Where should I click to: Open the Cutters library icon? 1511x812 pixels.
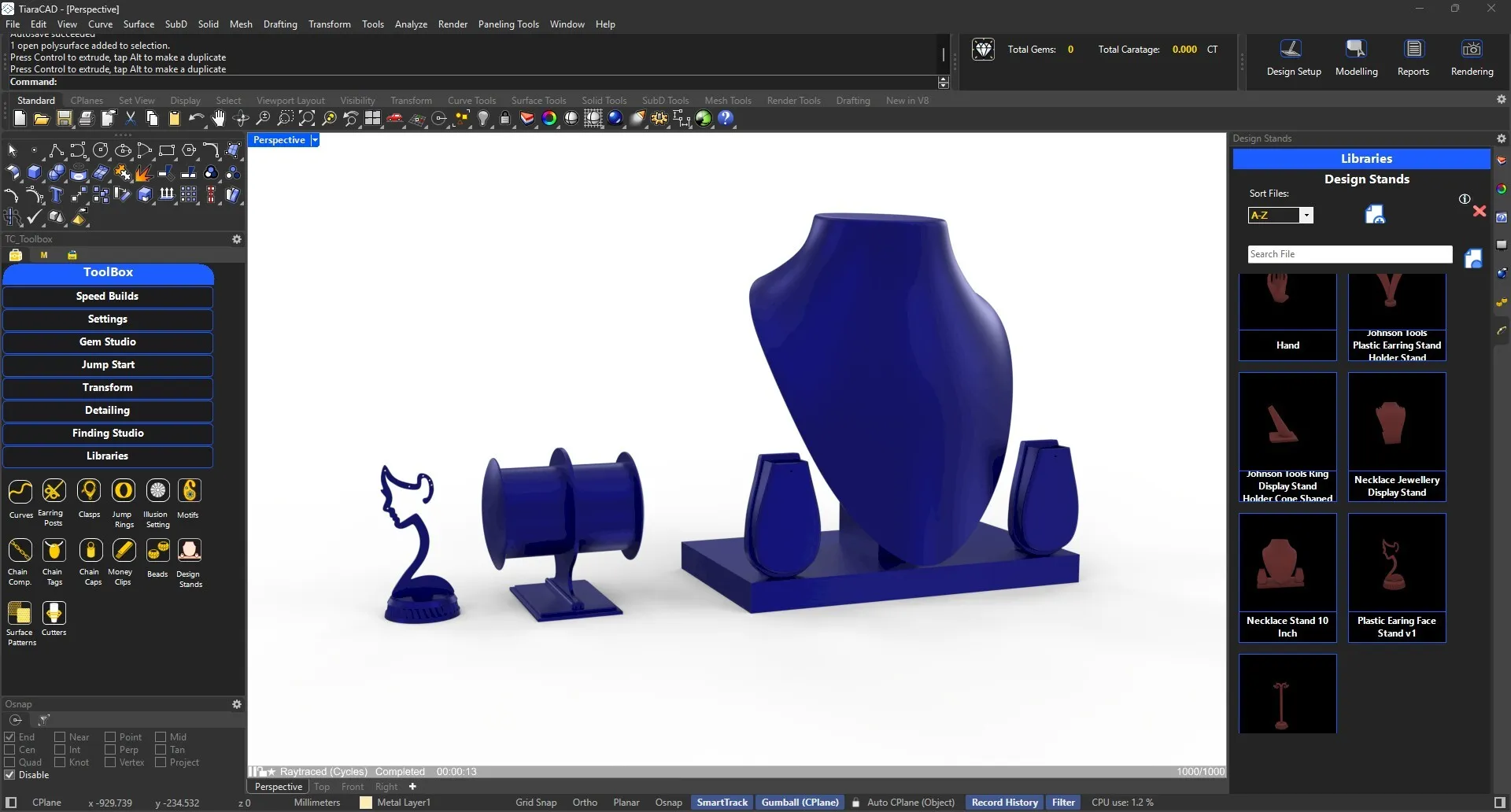pos(54,614)
